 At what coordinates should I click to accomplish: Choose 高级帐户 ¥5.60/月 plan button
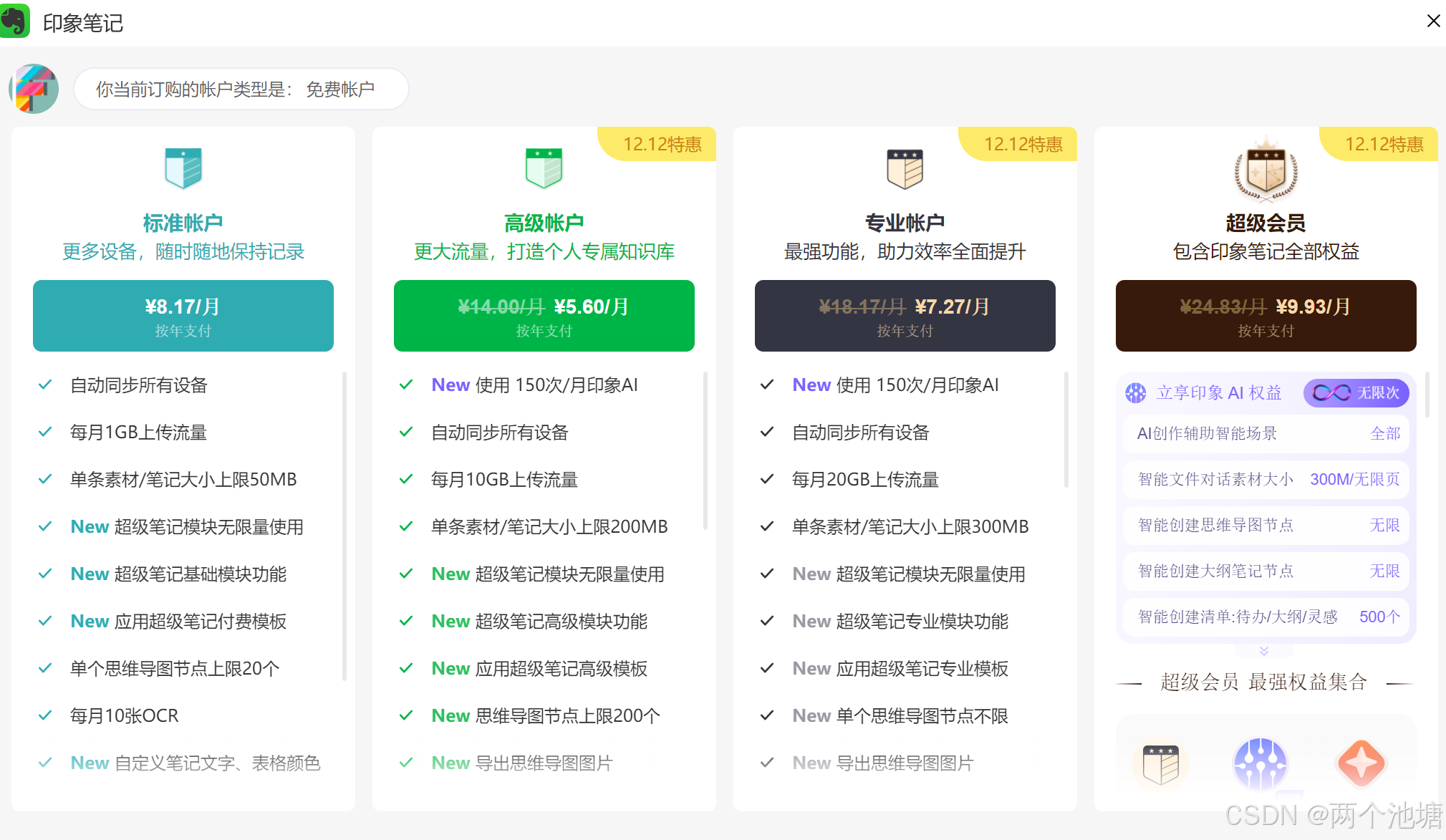pos(544,316)
